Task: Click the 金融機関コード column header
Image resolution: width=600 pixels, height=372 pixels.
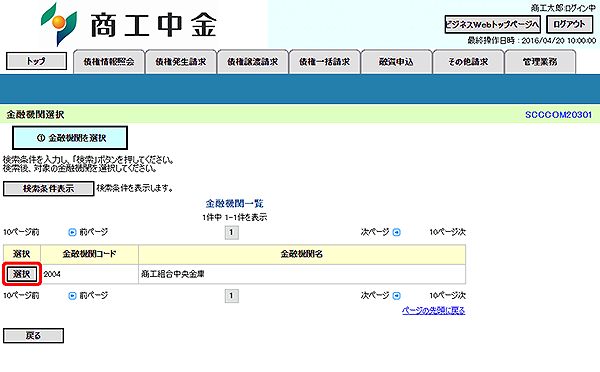Action: tap(90, 254)
